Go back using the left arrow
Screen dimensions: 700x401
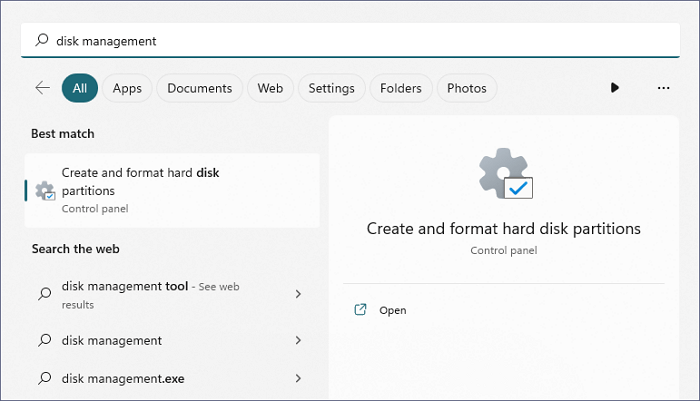coord(42,88)
